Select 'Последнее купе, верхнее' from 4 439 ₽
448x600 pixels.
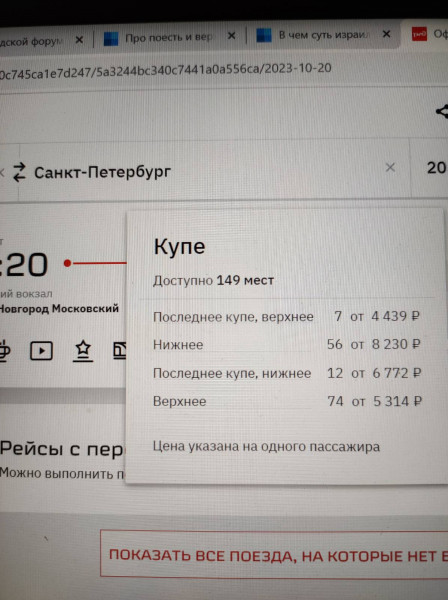(286, 316)
